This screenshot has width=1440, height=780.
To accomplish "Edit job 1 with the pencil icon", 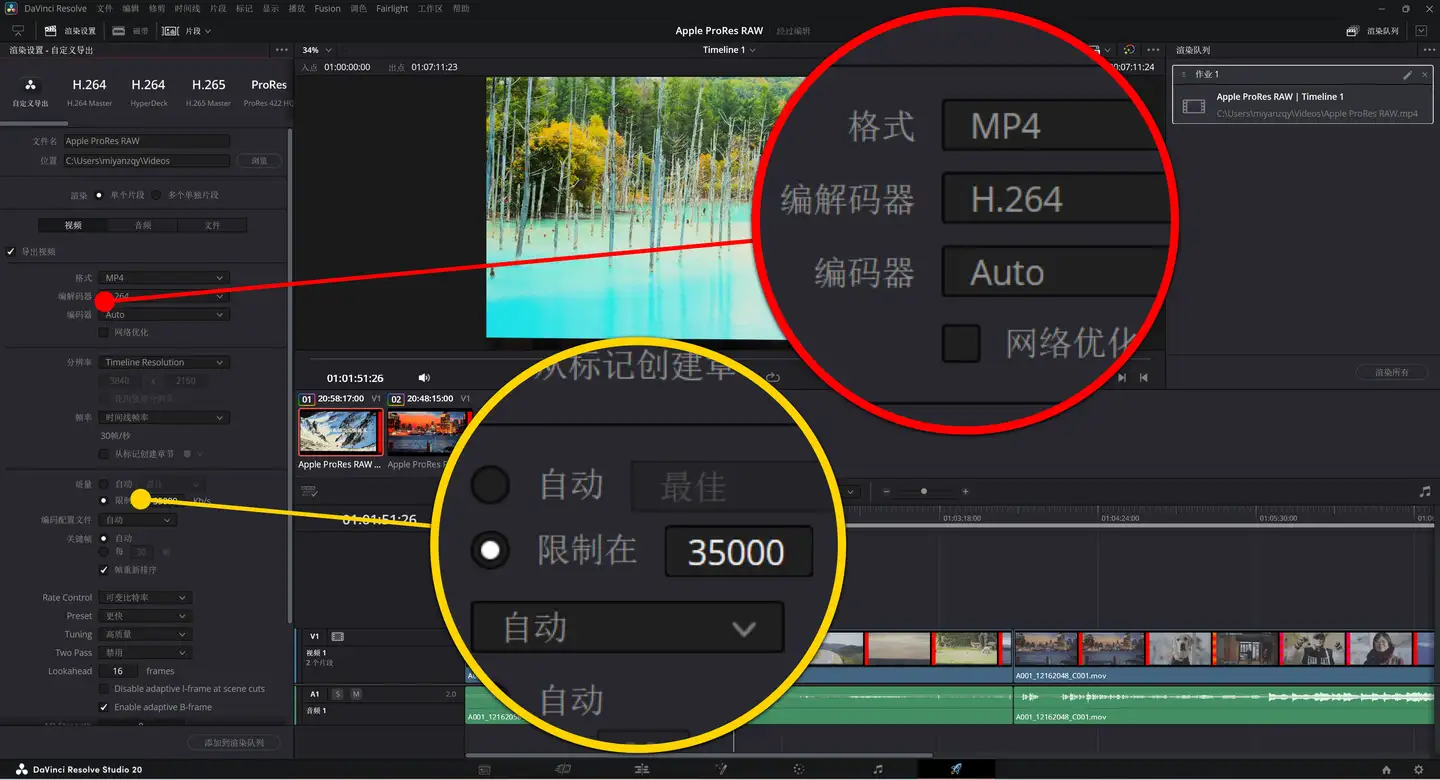I will [x=1407, y=74].
